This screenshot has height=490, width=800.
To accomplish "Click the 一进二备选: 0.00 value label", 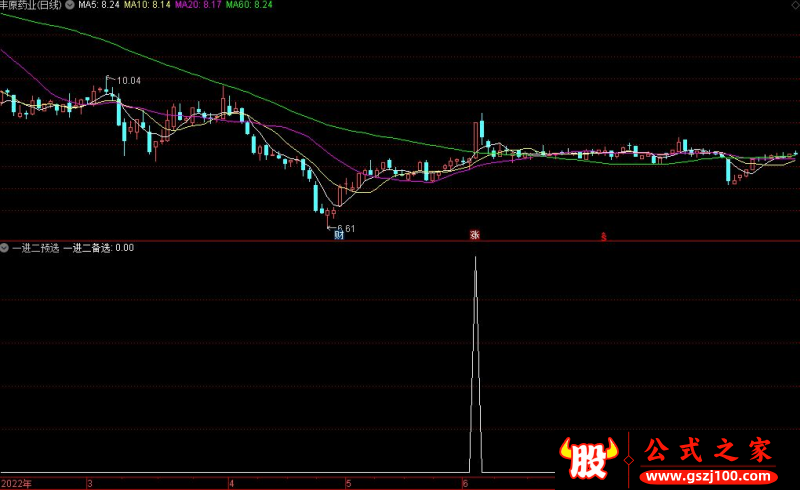I will point(99,248).
